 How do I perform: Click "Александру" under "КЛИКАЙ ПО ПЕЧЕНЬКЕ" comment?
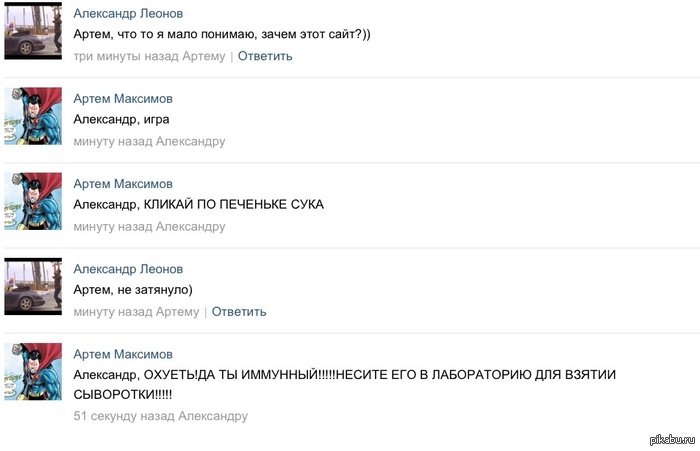[x=191, y=227]
